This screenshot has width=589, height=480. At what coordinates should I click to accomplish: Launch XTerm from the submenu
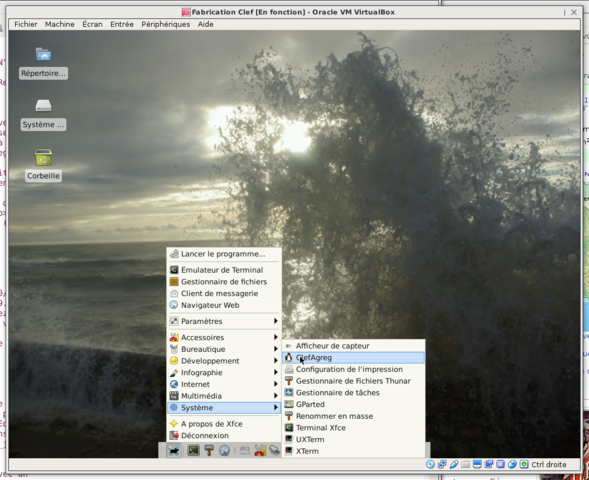[353, 451]
